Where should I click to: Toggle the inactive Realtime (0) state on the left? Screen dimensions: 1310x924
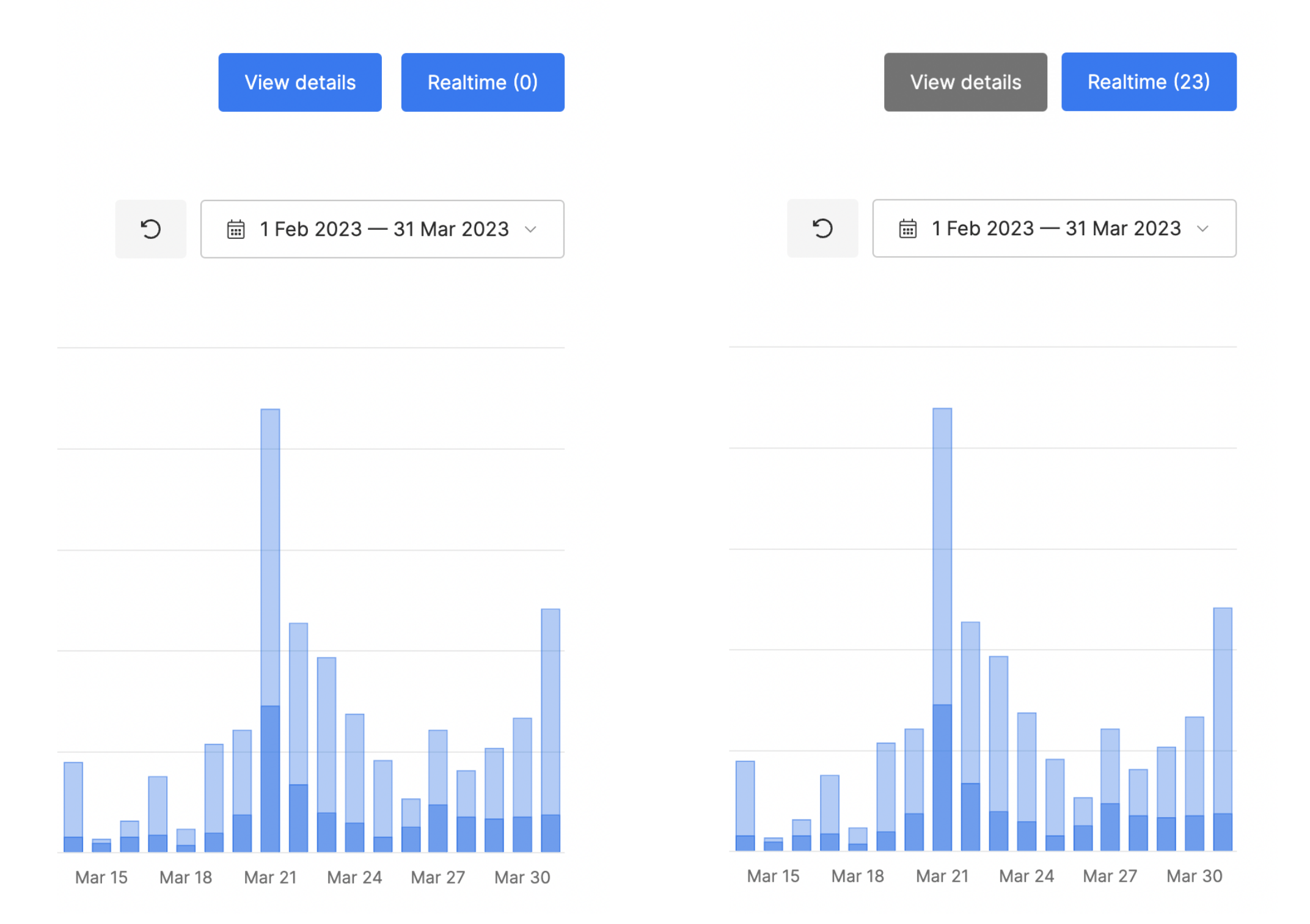coord(483,81)
